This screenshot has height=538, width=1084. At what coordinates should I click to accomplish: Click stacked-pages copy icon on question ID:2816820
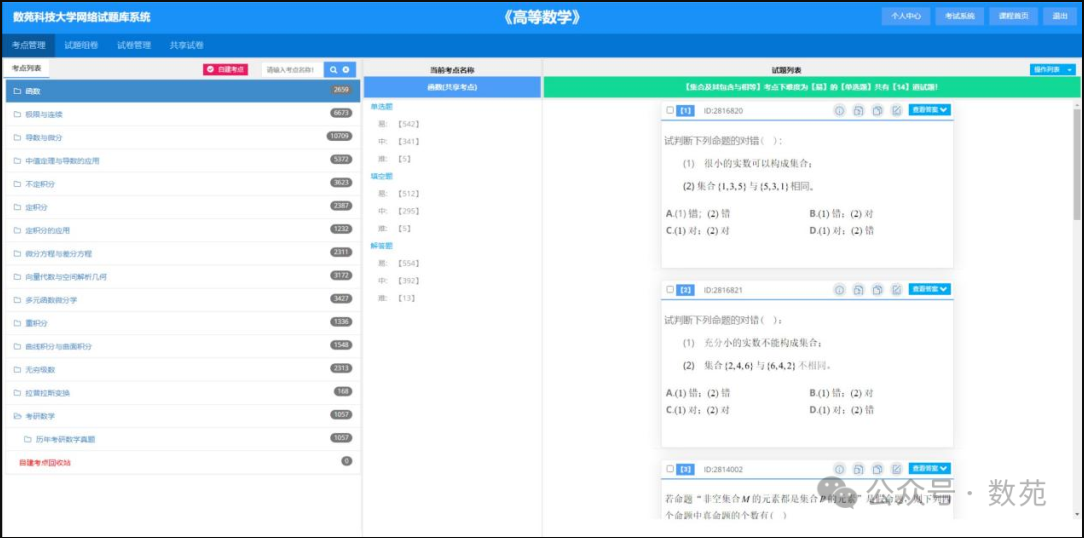point(877,111)
